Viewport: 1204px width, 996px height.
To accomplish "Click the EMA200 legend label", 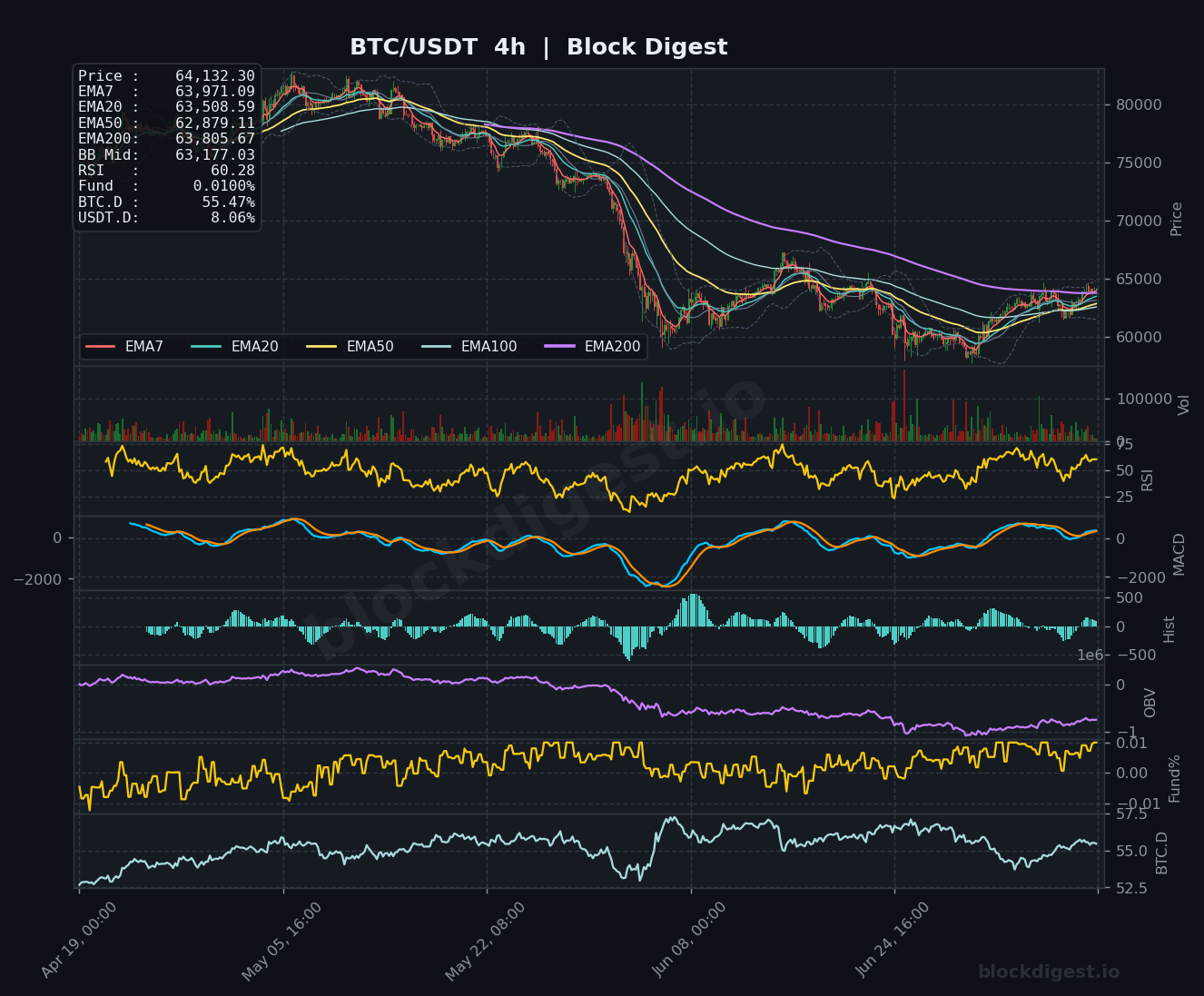I will click(x=612, y=347).
